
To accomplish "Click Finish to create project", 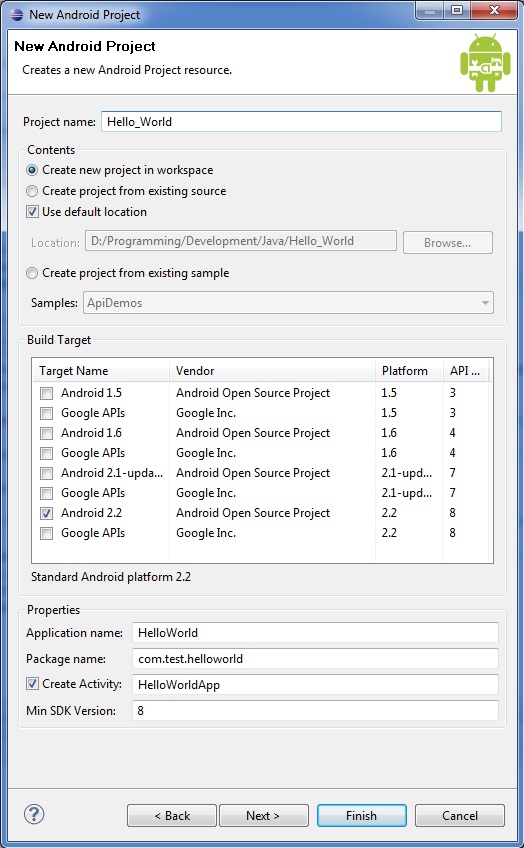I will click(x=362, y=816).
